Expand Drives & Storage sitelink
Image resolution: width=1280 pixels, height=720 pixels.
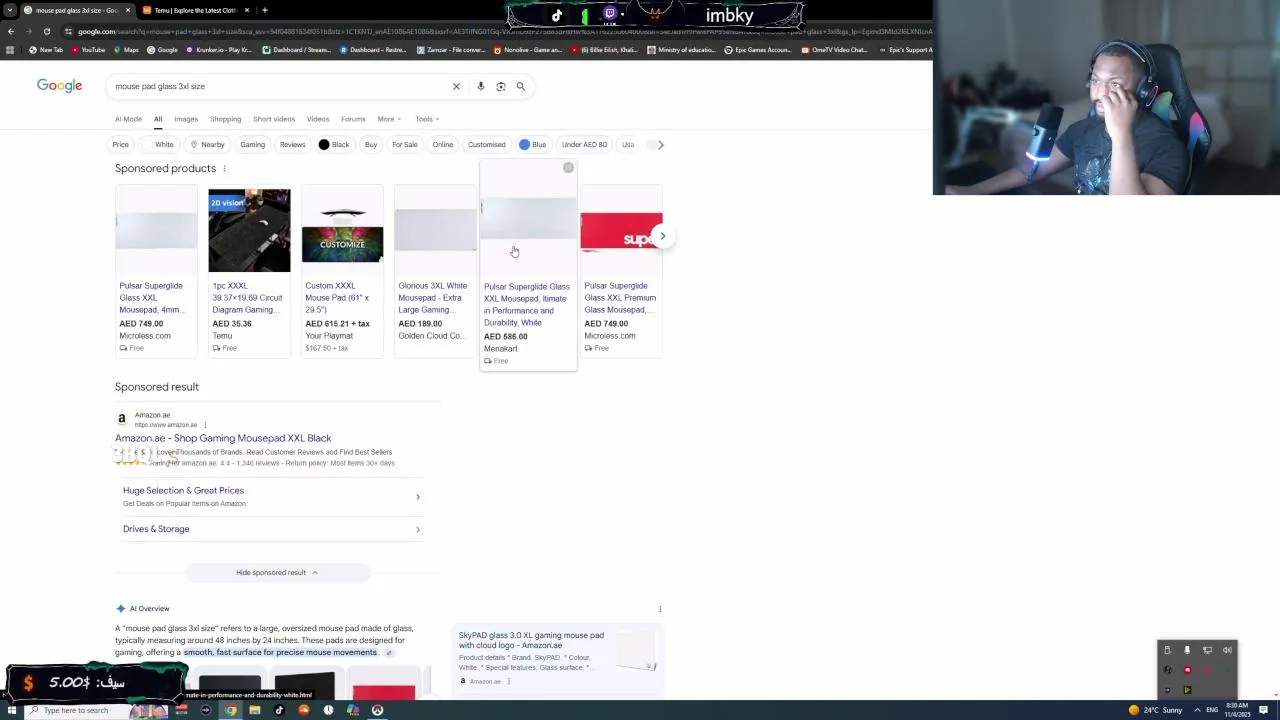[271, 529]
